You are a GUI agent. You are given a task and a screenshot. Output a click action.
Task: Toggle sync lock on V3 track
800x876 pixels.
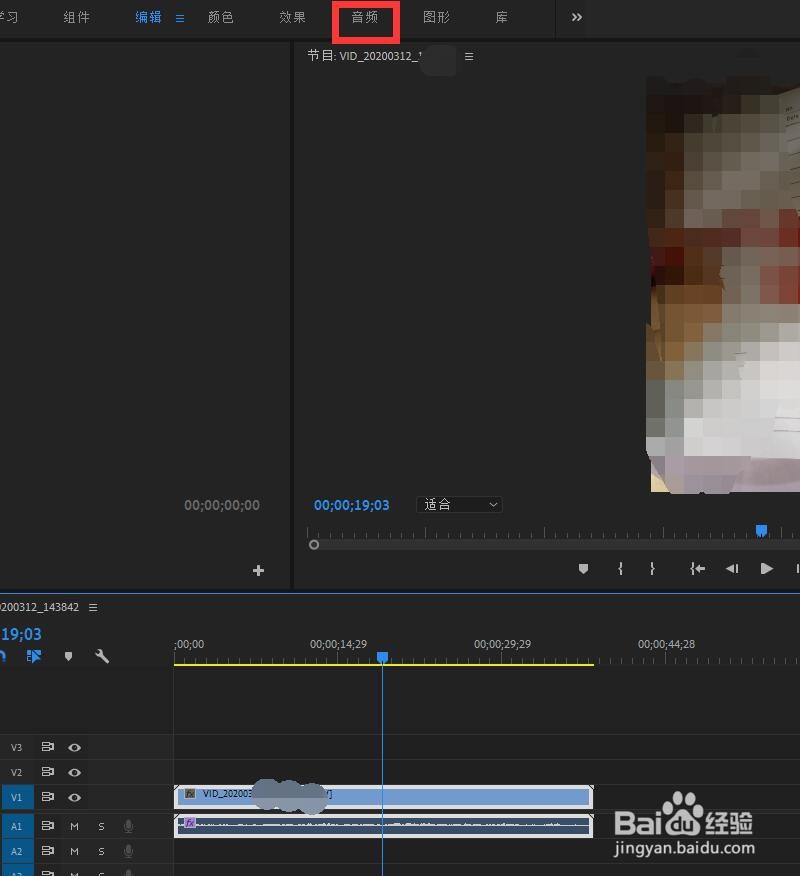coord(47,747)
